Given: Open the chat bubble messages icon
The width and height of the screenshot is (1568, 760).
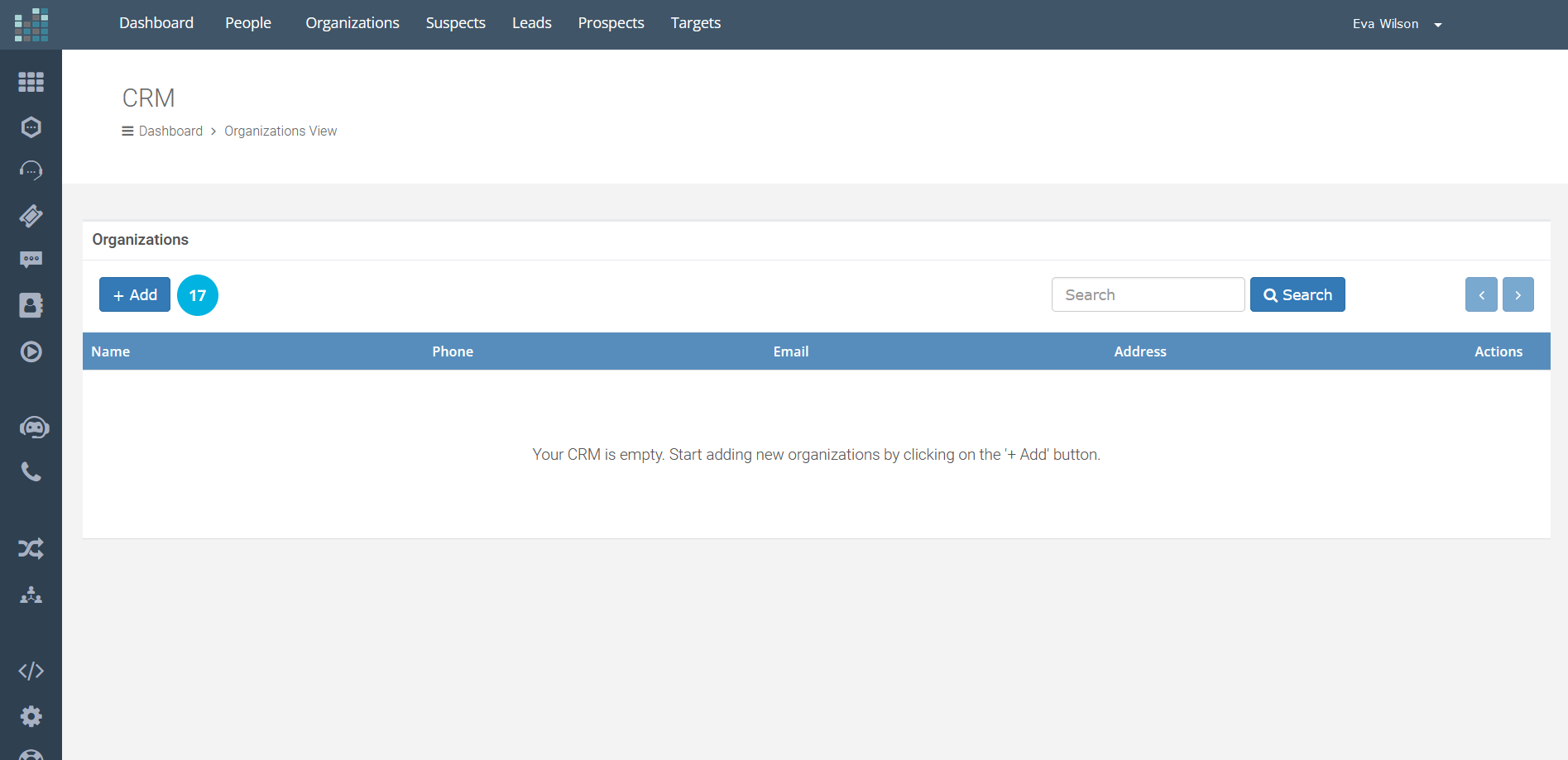Looking at the screenshot, I should (31, 261).
